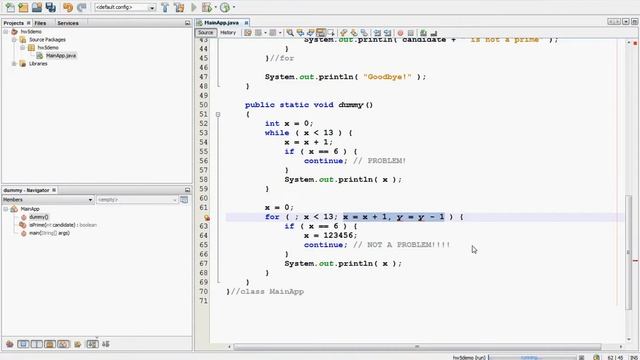640x360 pixels.
Task: Switch to the Projects tab
Action: tap(13, 23)
